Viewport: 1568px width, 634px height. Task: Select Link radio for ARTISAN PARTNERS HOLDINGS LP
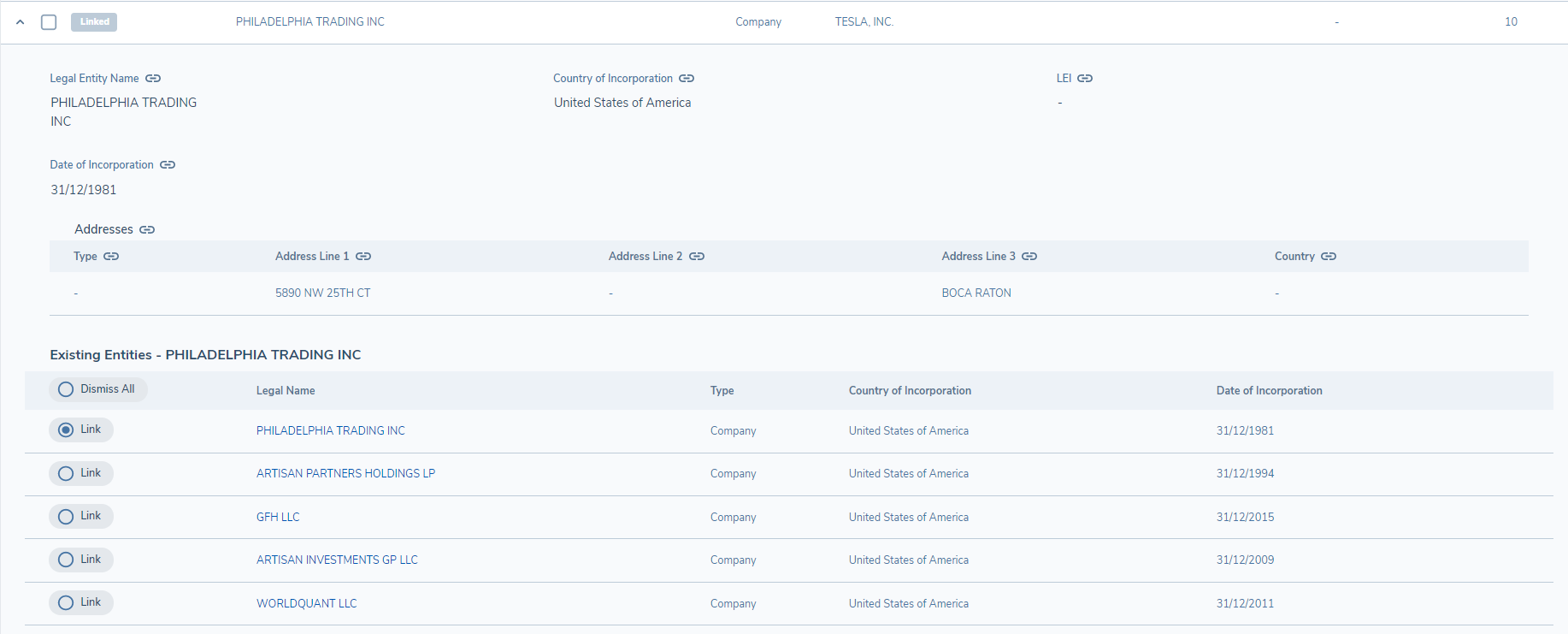click(x=66, y=473)
